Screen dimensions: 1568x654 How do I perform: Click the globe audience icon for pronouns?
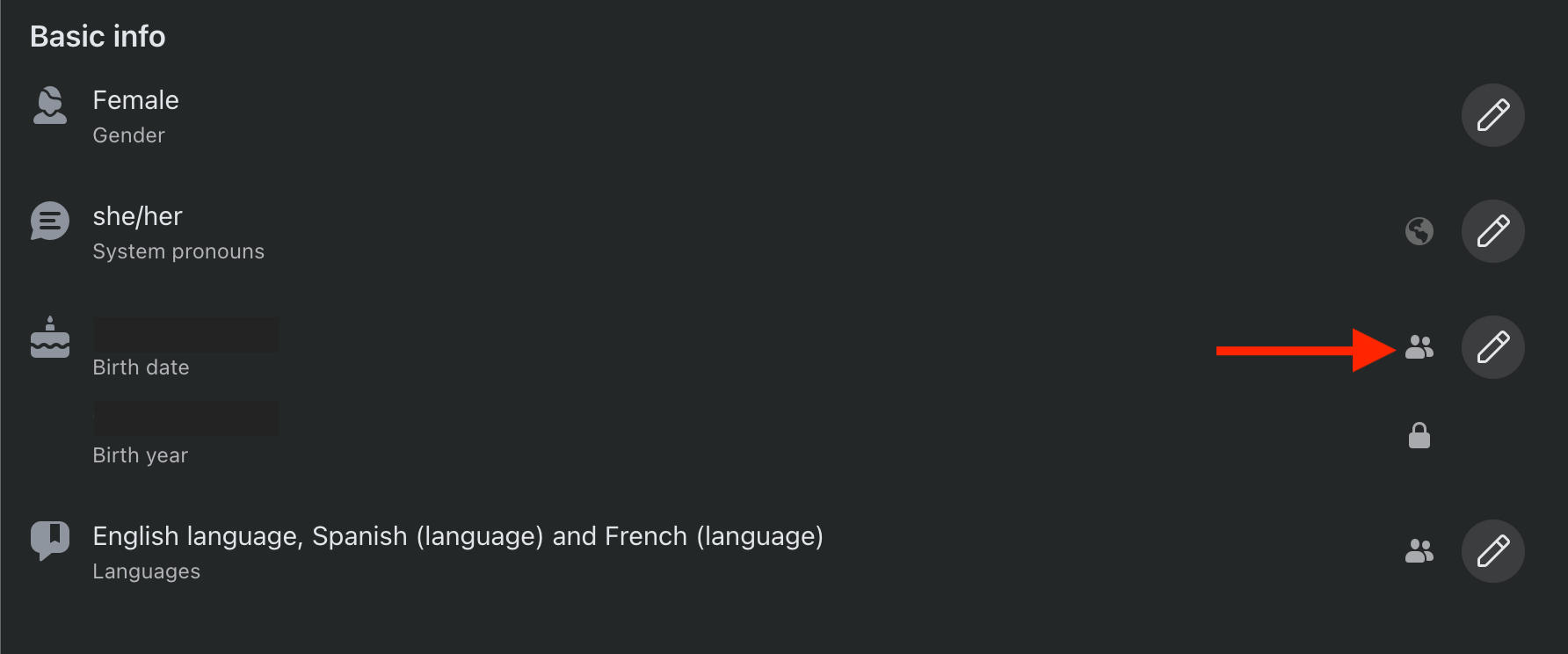pyautogui.click(x=1419, y=231)
